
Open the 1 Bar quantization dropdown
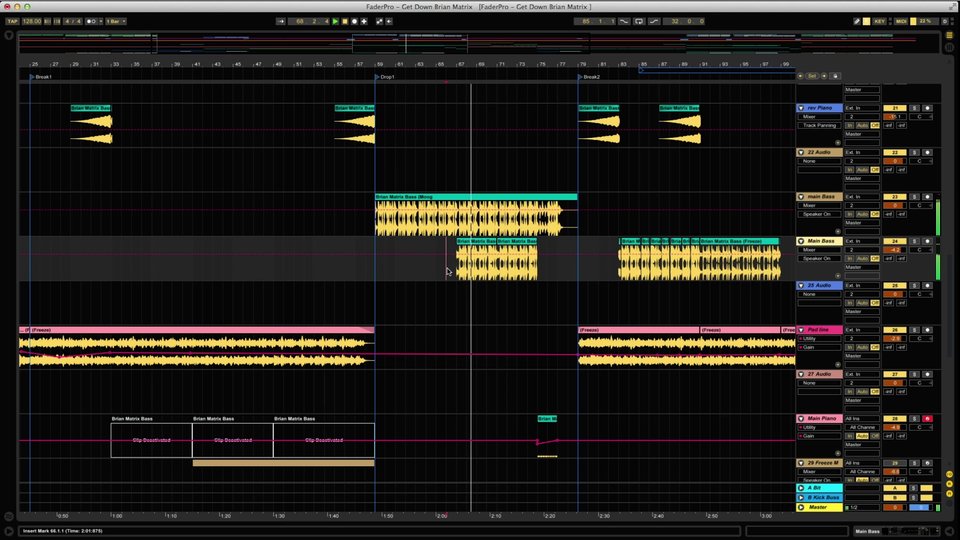pyautogui.click(x=116, y=21)
